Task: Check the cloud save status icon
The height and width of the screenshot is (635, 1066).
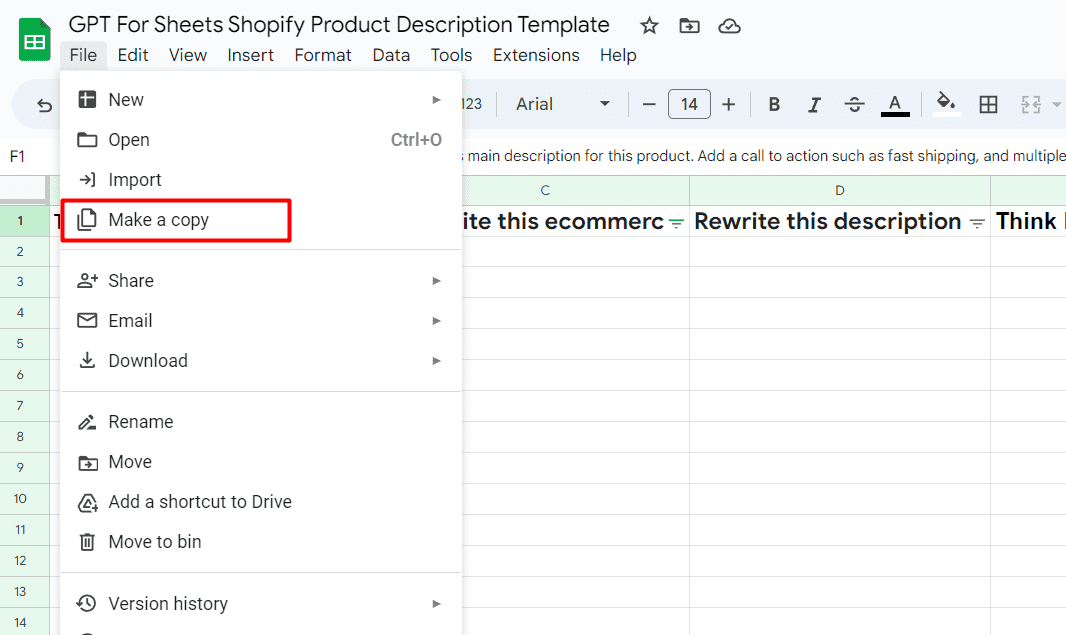Action: point(729,27)
